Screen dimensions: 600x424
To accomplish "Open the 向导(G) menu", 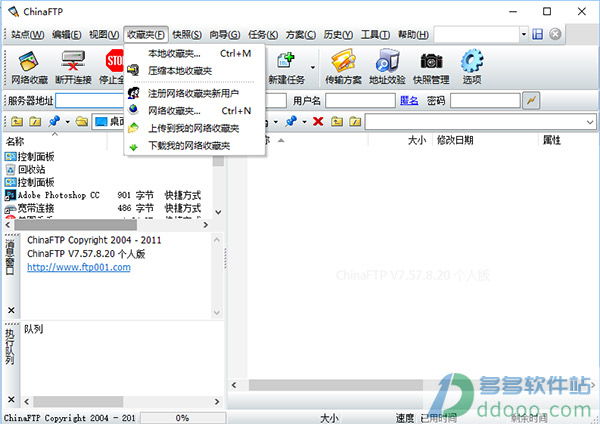I will point(225,35).
